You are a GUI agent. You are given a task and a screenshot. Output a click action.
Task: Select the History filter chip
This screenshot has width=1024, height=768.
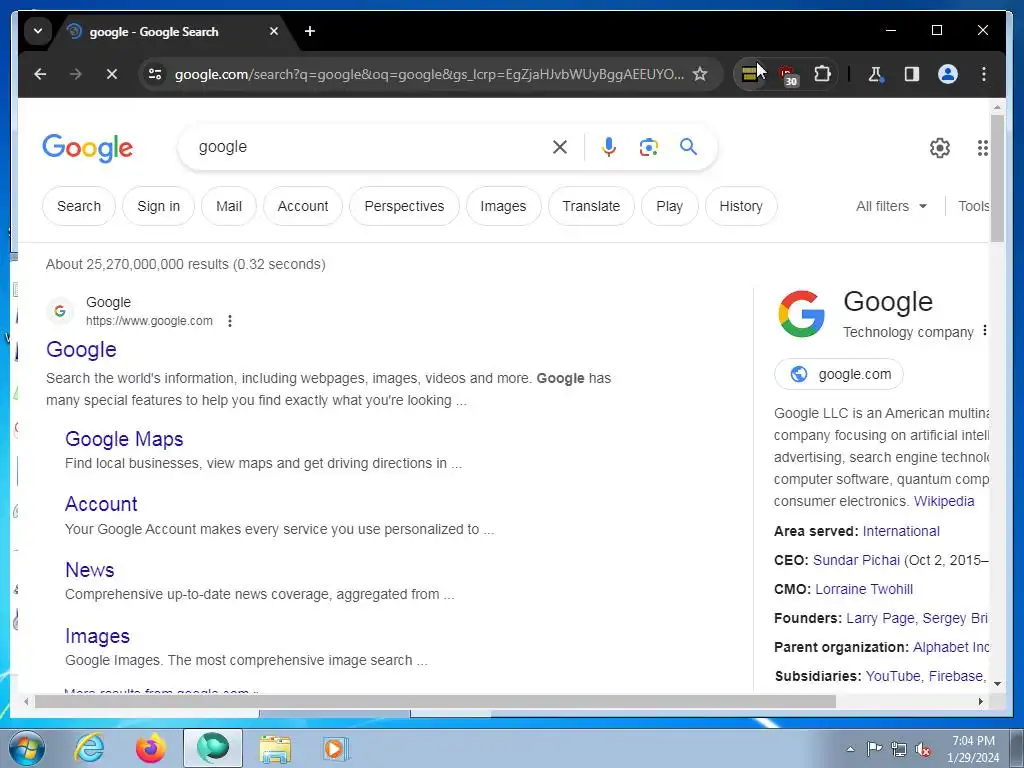[x=741, y=206]
